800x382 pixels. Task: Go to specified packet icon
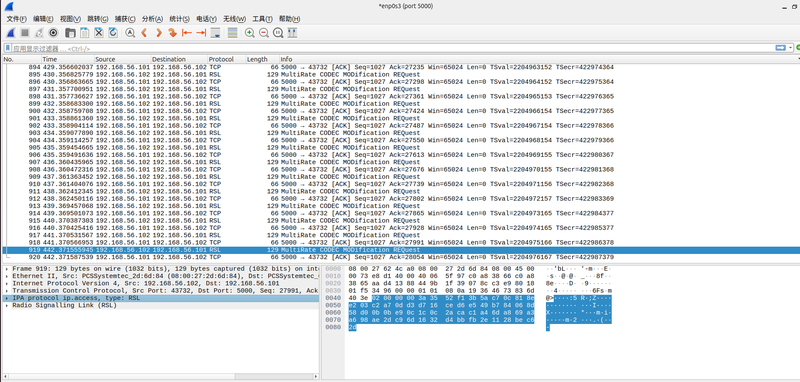(172, 33)
